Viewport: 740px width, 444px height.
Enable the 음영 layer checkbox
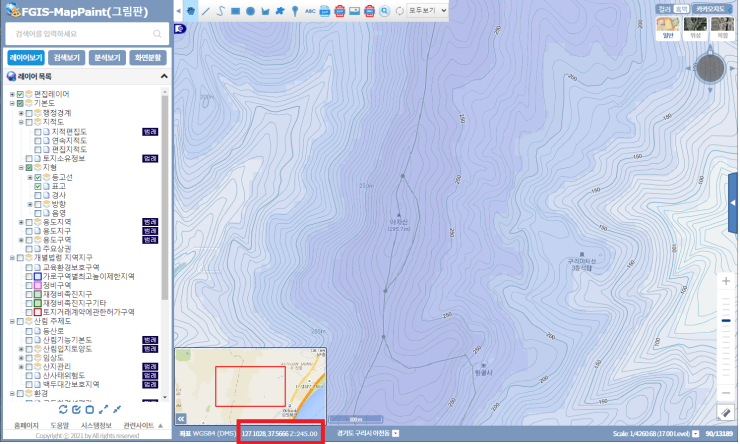[38, 213]
